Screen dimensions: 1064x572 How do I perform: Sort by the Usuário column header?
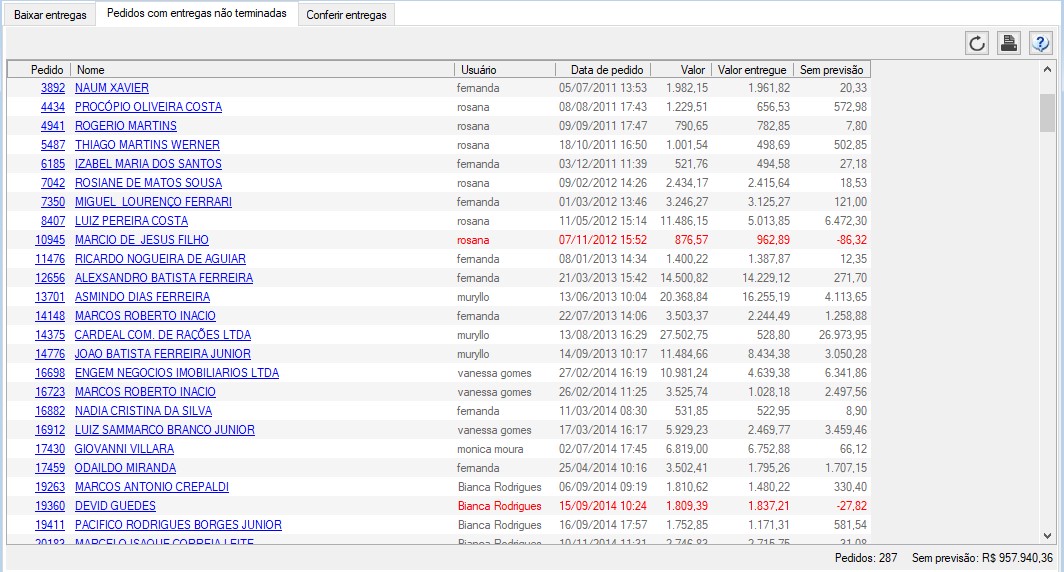tap(478, 70)
